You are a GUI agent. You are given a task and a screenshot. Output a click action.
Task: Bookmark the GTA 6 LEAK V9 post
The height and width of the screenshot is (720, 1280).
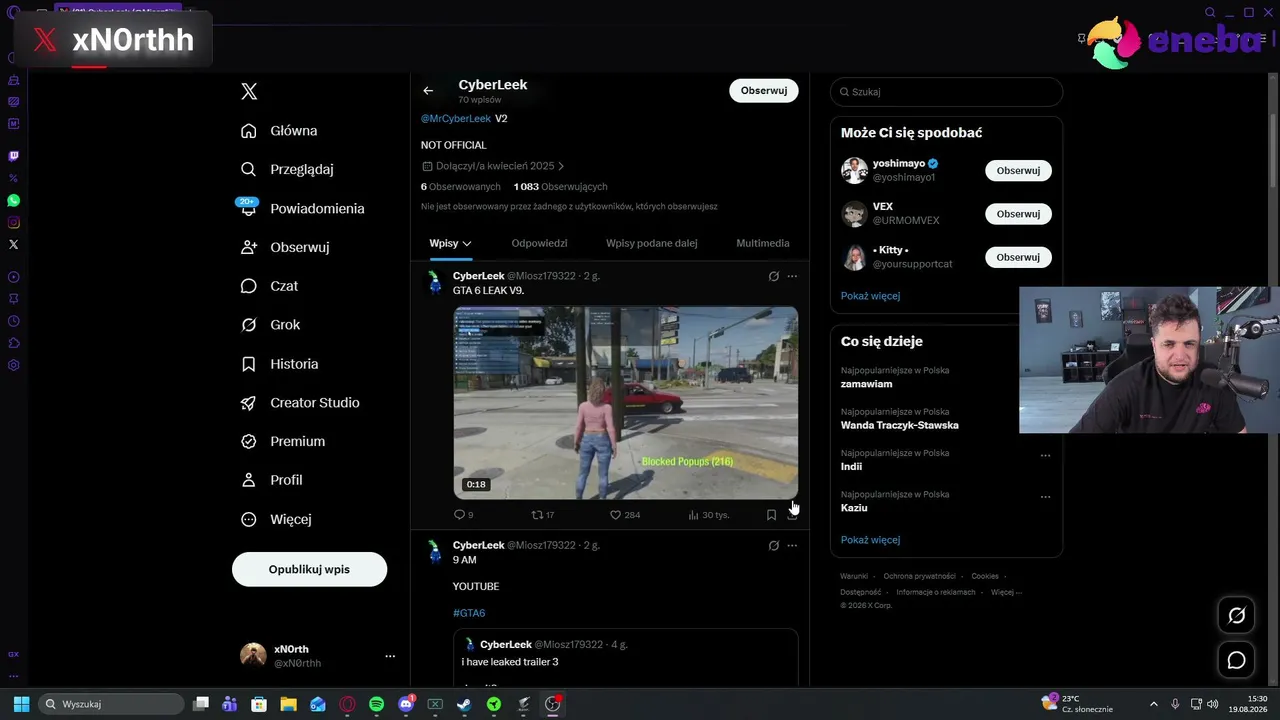click(x=771, y=515)
